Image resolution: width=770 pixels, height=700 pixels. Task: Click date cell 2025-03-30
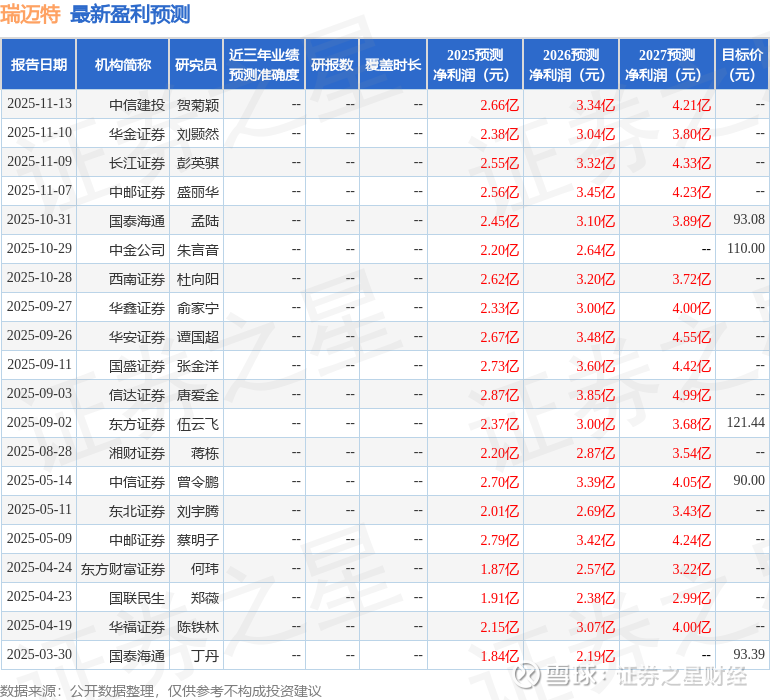39,654
